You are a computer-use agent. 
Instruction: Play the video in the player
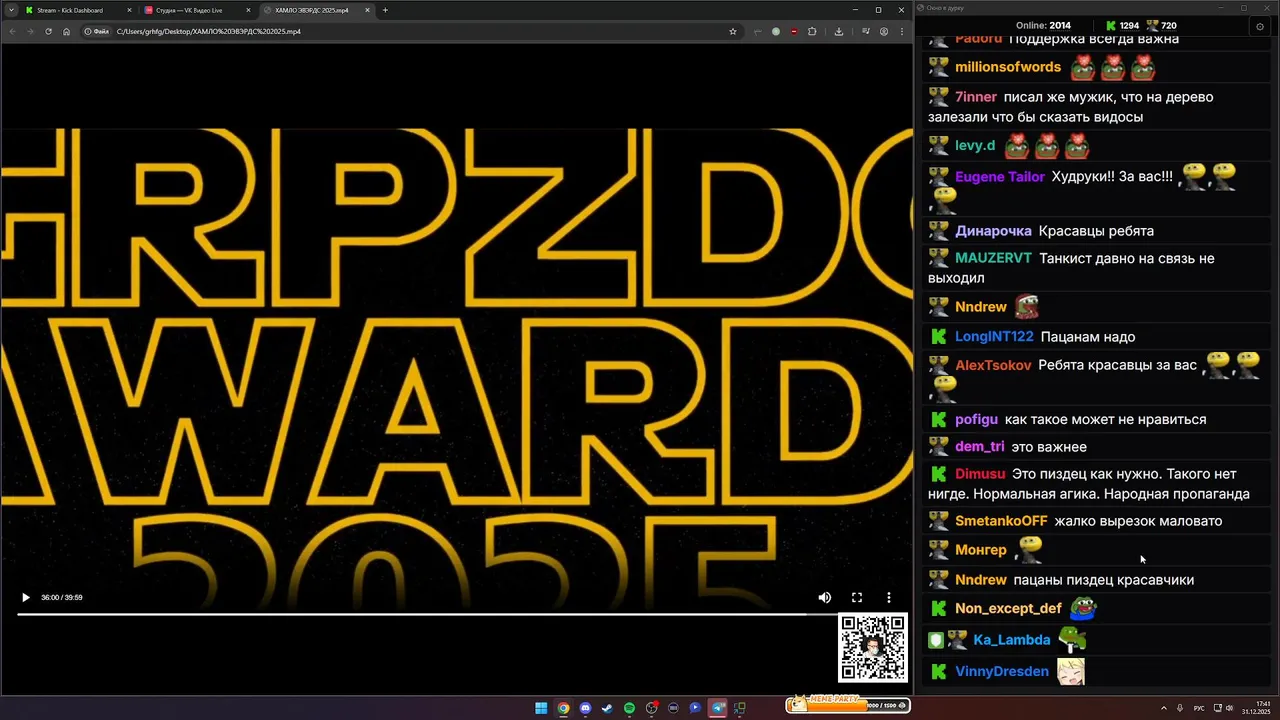(25, 597)
